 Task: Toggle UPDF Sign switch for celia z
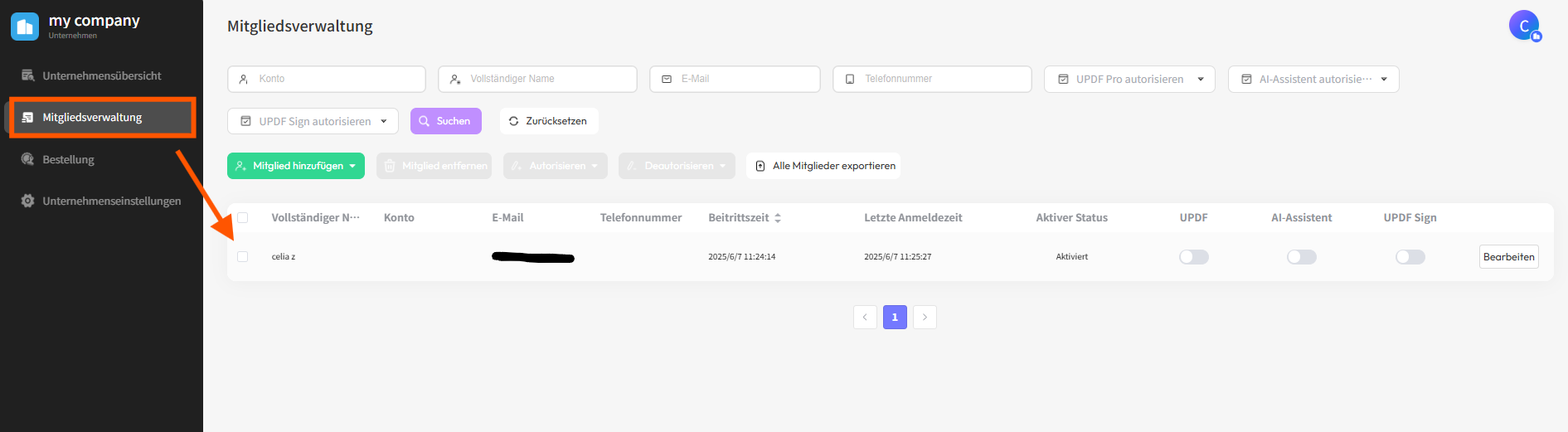pos(1410,257)
